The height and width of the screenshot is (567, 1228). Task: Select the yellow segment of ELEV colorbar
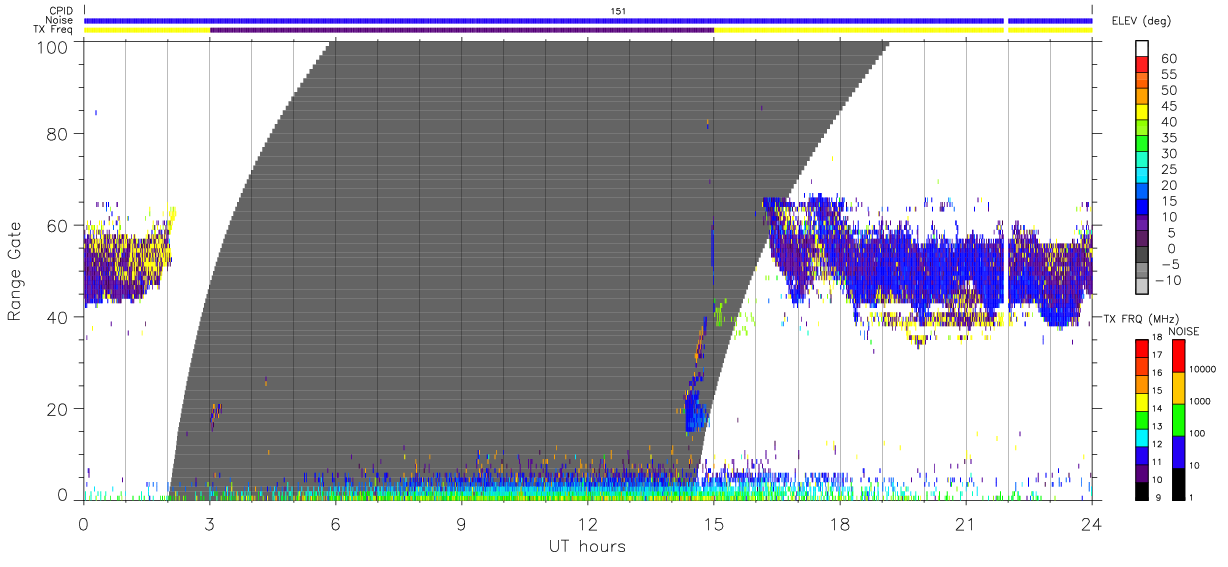tap(1143, 114)
